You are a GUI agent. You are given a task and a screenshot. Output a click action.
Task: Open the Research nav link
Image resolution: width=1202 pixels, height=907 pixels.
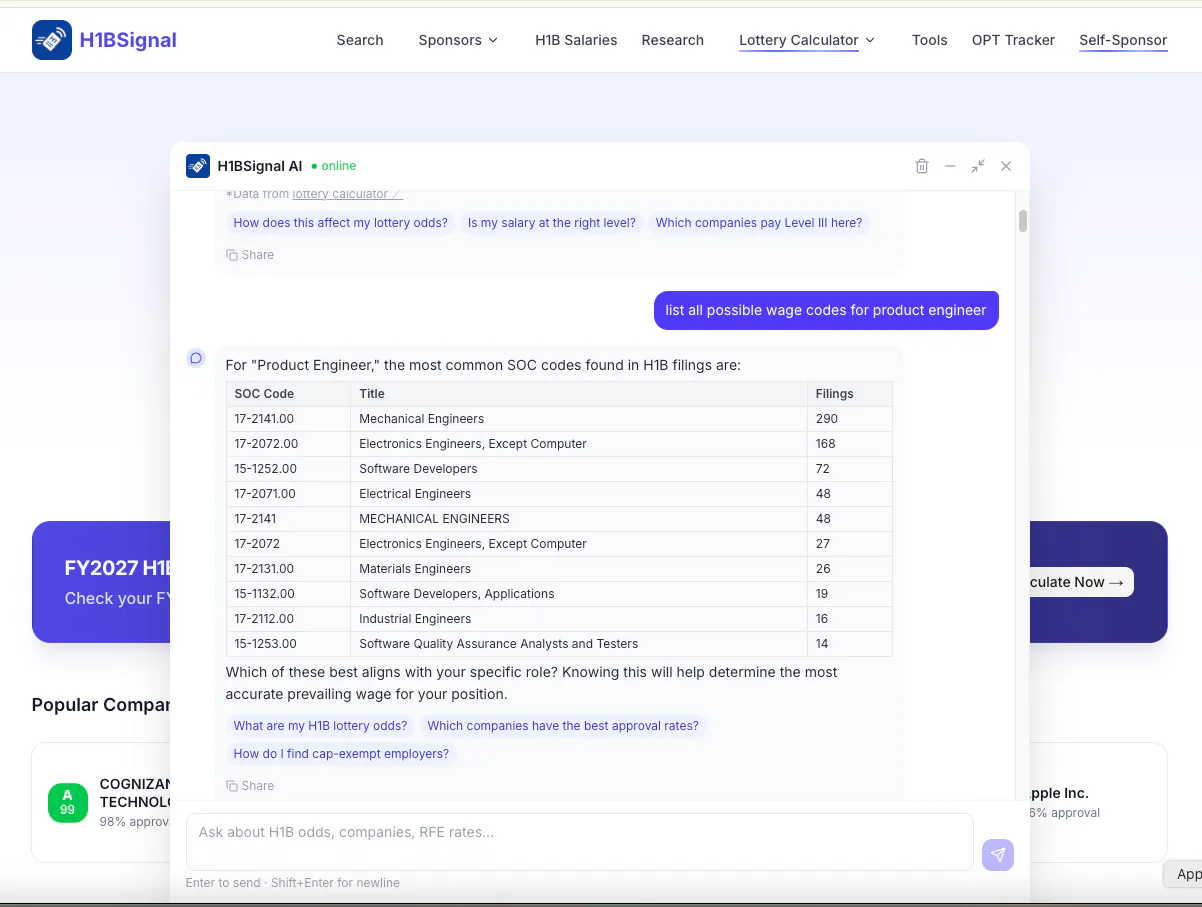click(x=673, y=40)
